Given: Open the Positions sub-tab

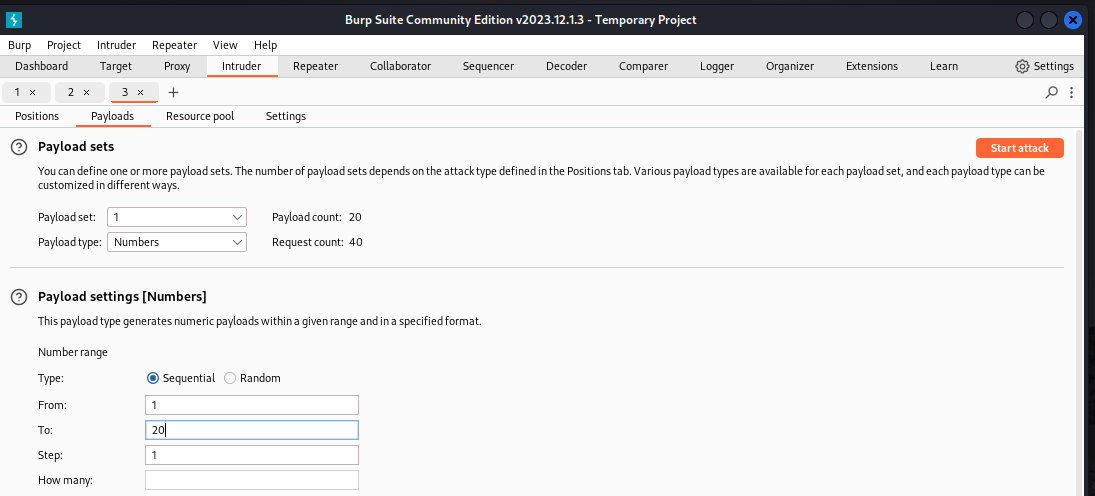Looking at the screenshot, I should point(37,116).
